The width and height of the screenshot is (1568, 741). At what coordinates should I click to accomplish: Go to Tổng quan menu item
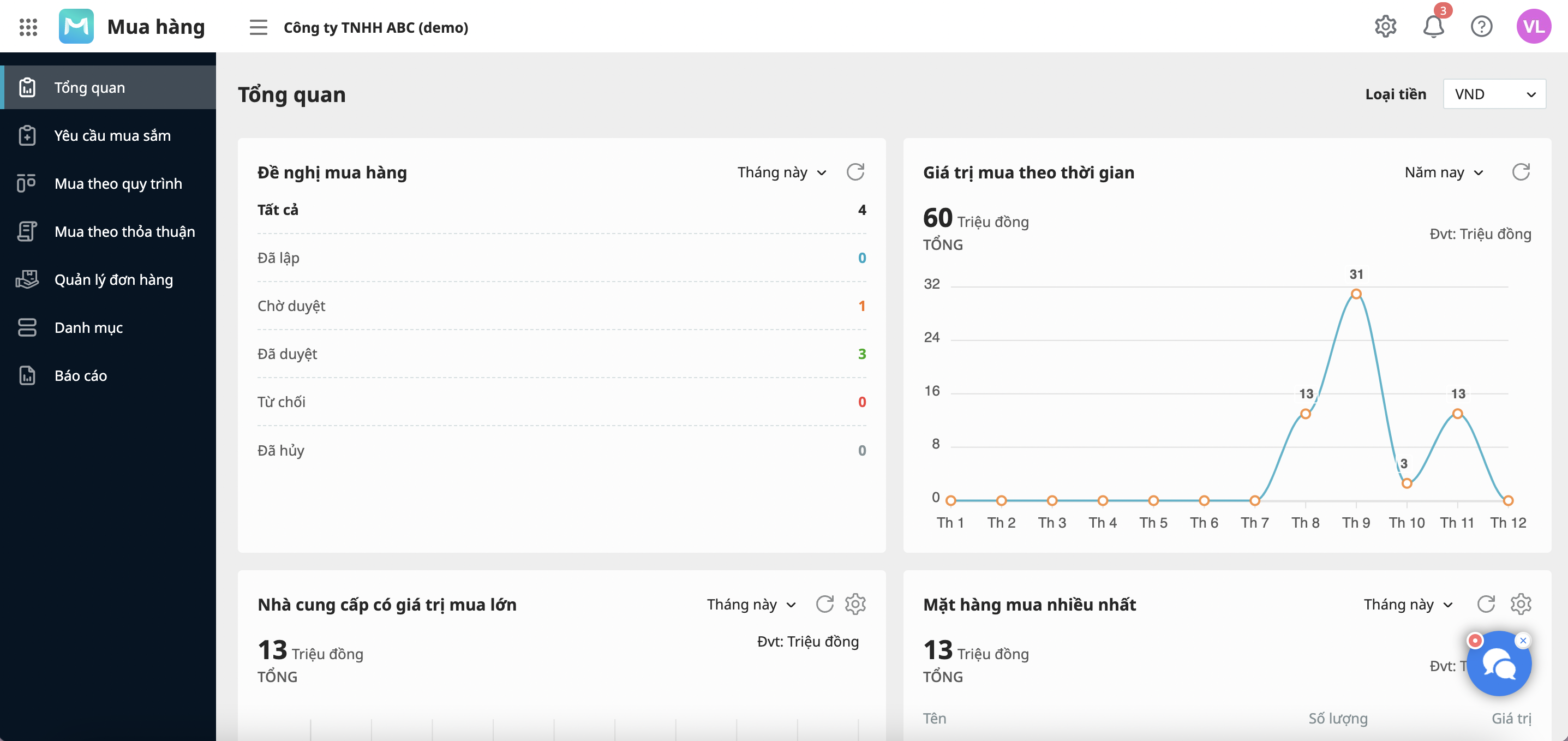coord(109,87)
